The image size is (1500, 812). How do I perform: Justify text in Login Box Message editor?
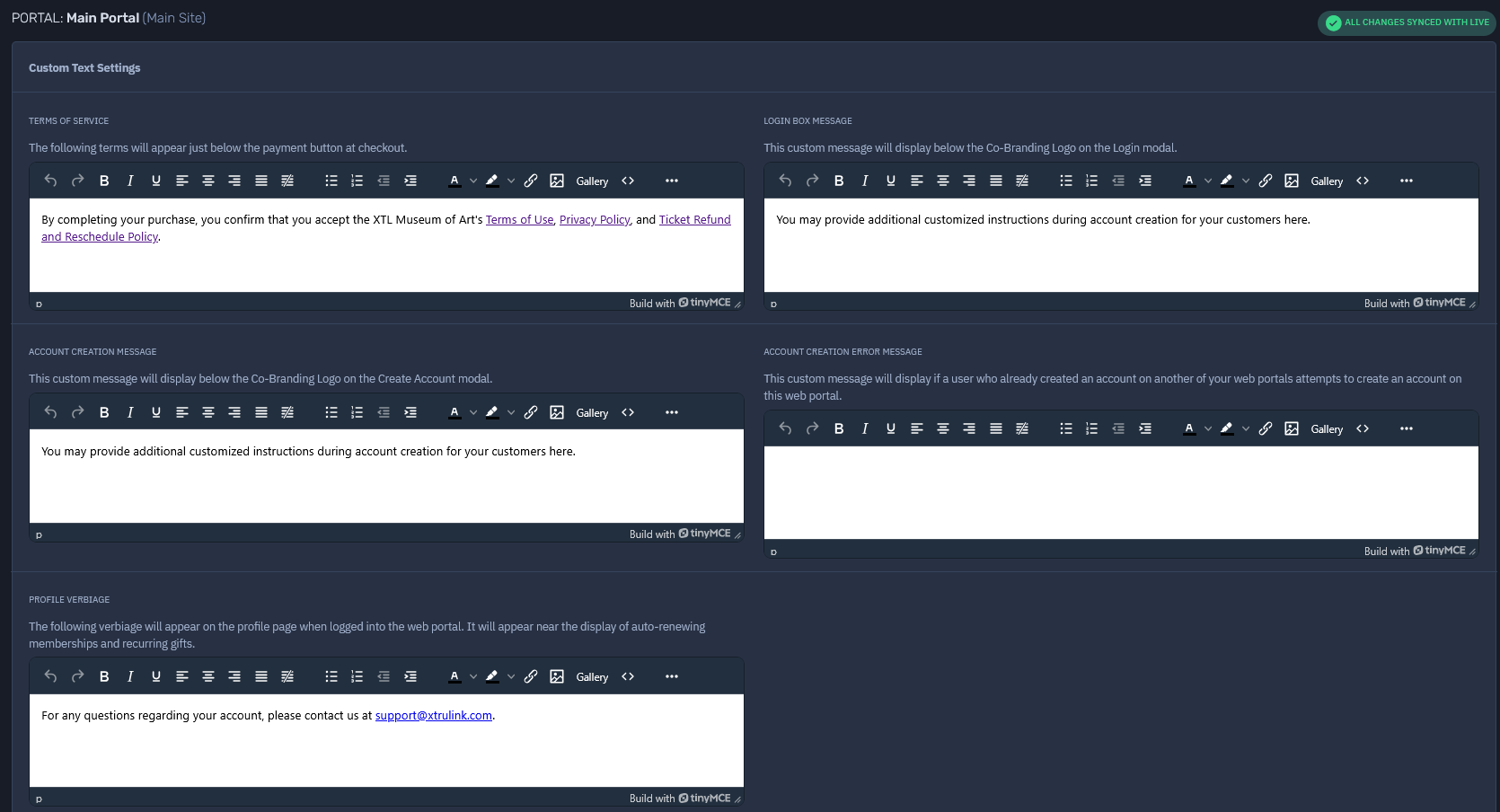tap(996, 181)
